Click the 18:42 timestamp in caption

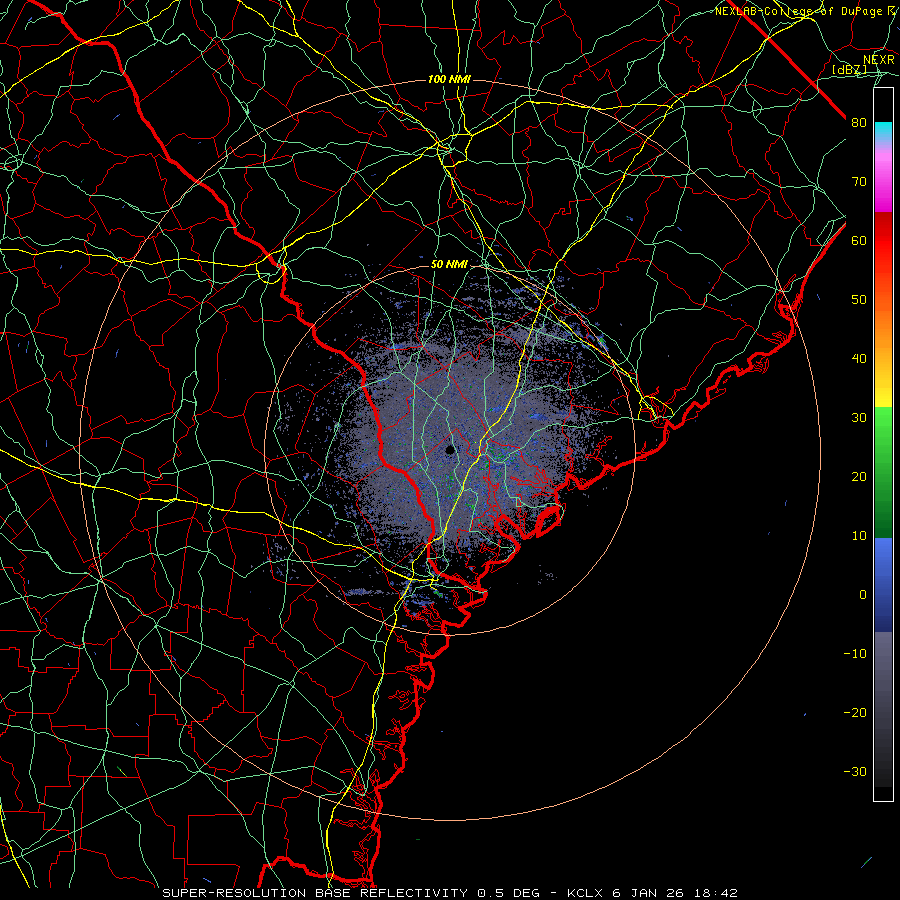pyautogui.click(x=715, y=893)
